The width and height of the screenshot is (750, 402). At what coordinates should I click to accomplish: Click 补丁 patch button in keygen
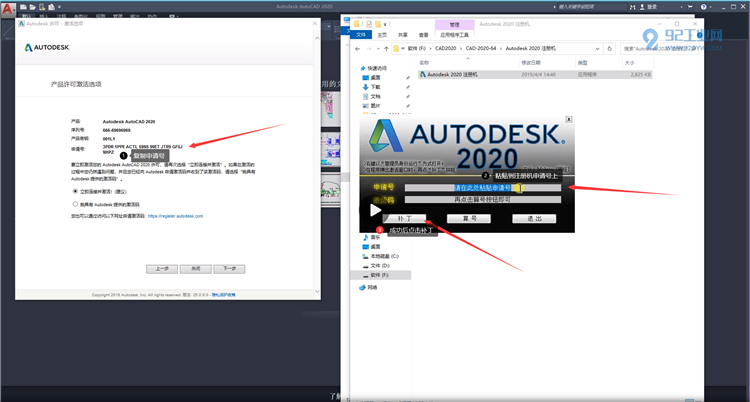[x=404, y=219]
